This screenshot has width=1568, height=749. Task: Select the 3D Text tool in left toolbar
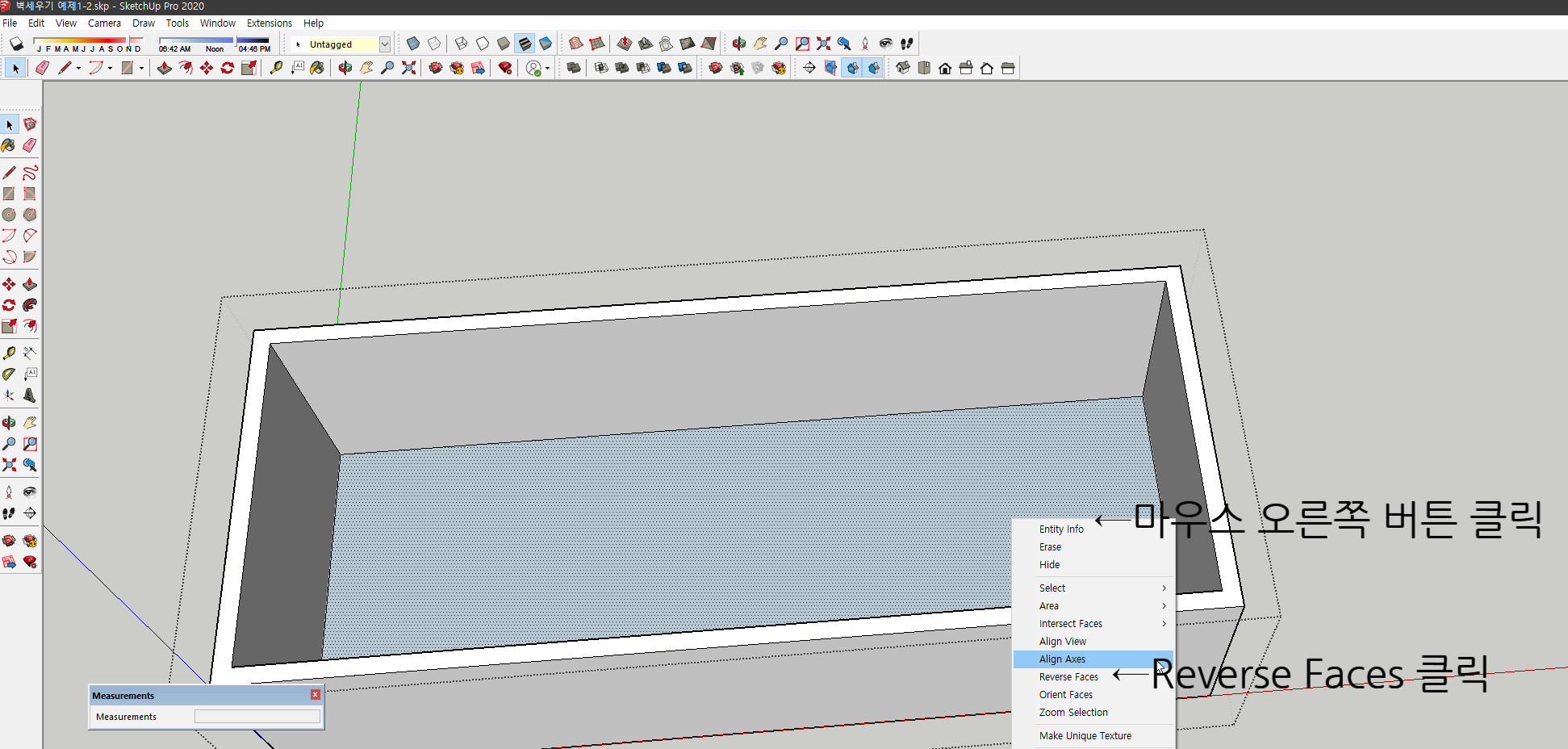pos(30,395)
